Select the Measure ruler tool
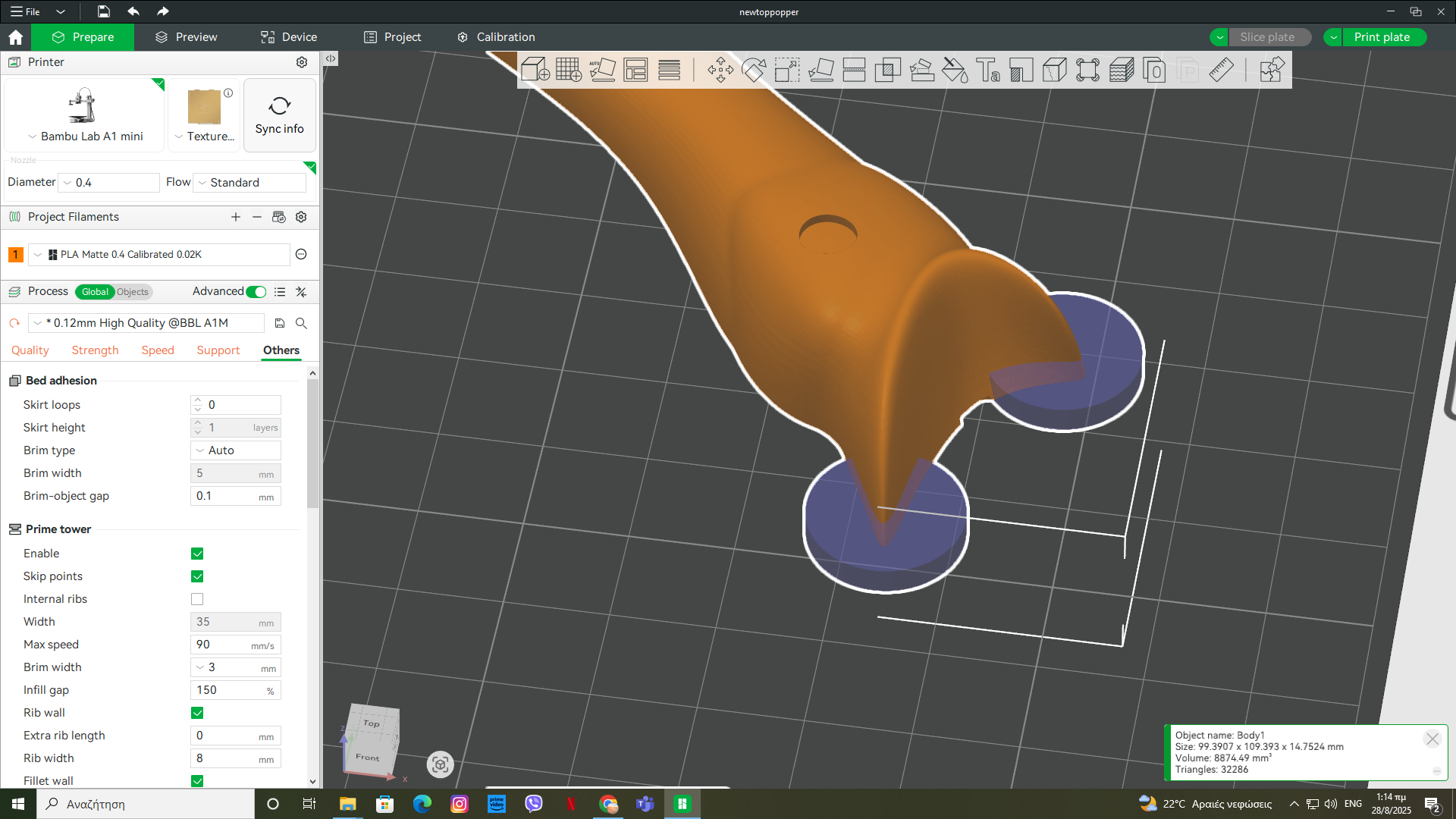The width and height of the screenshot is (1456, 819). pyautogui.click(x=1221, y=70)
